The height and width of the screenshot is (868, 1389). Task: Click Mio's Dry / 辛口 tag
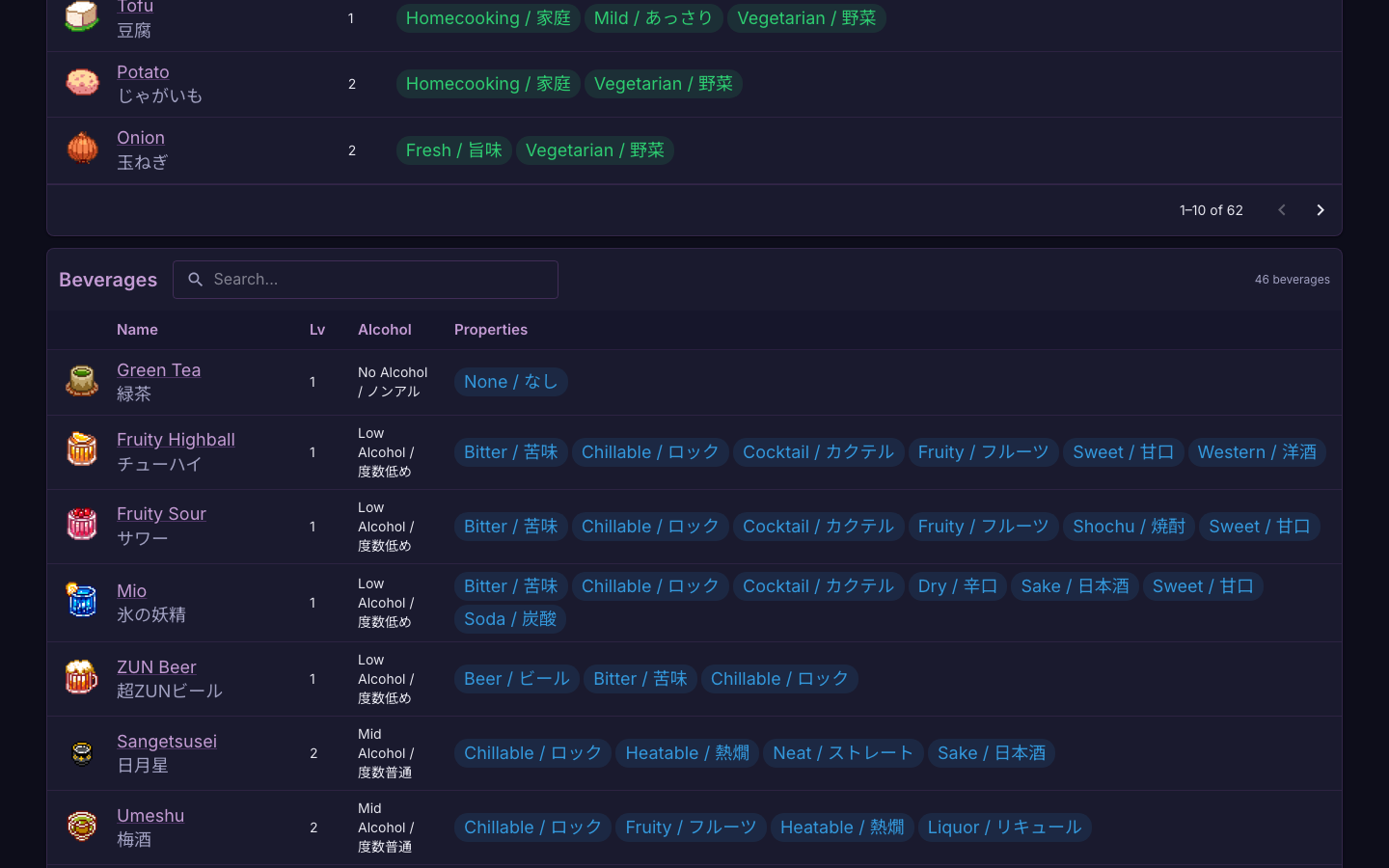tap(957, 586)
